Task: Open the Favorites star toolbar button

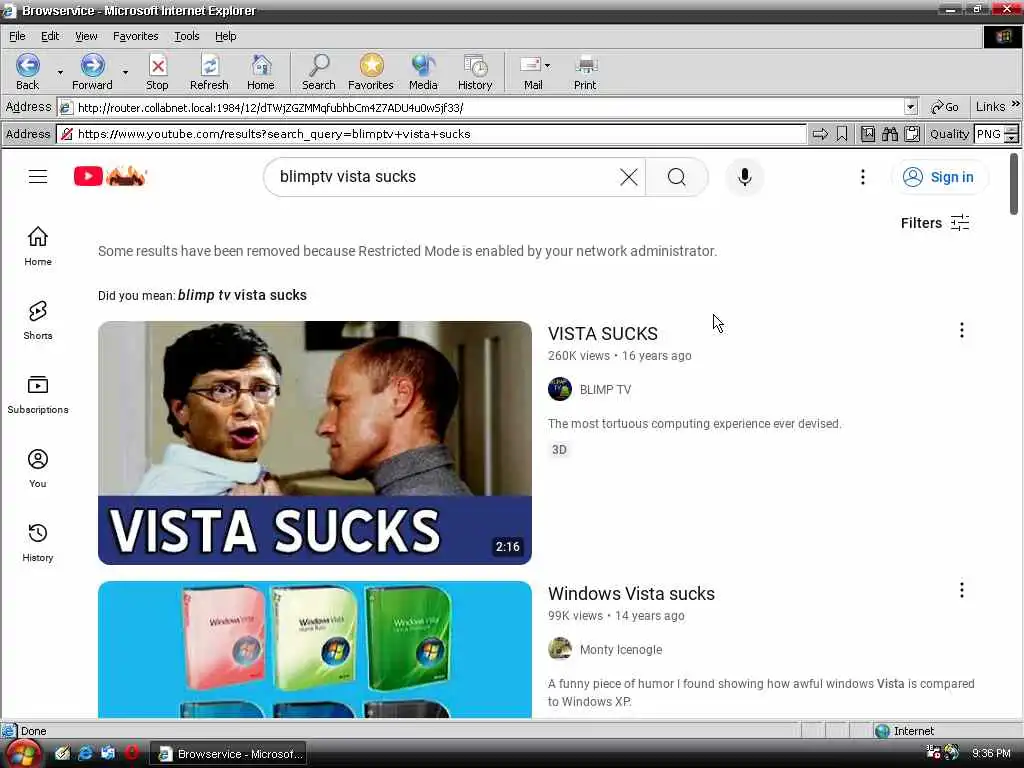Action: 370,72
